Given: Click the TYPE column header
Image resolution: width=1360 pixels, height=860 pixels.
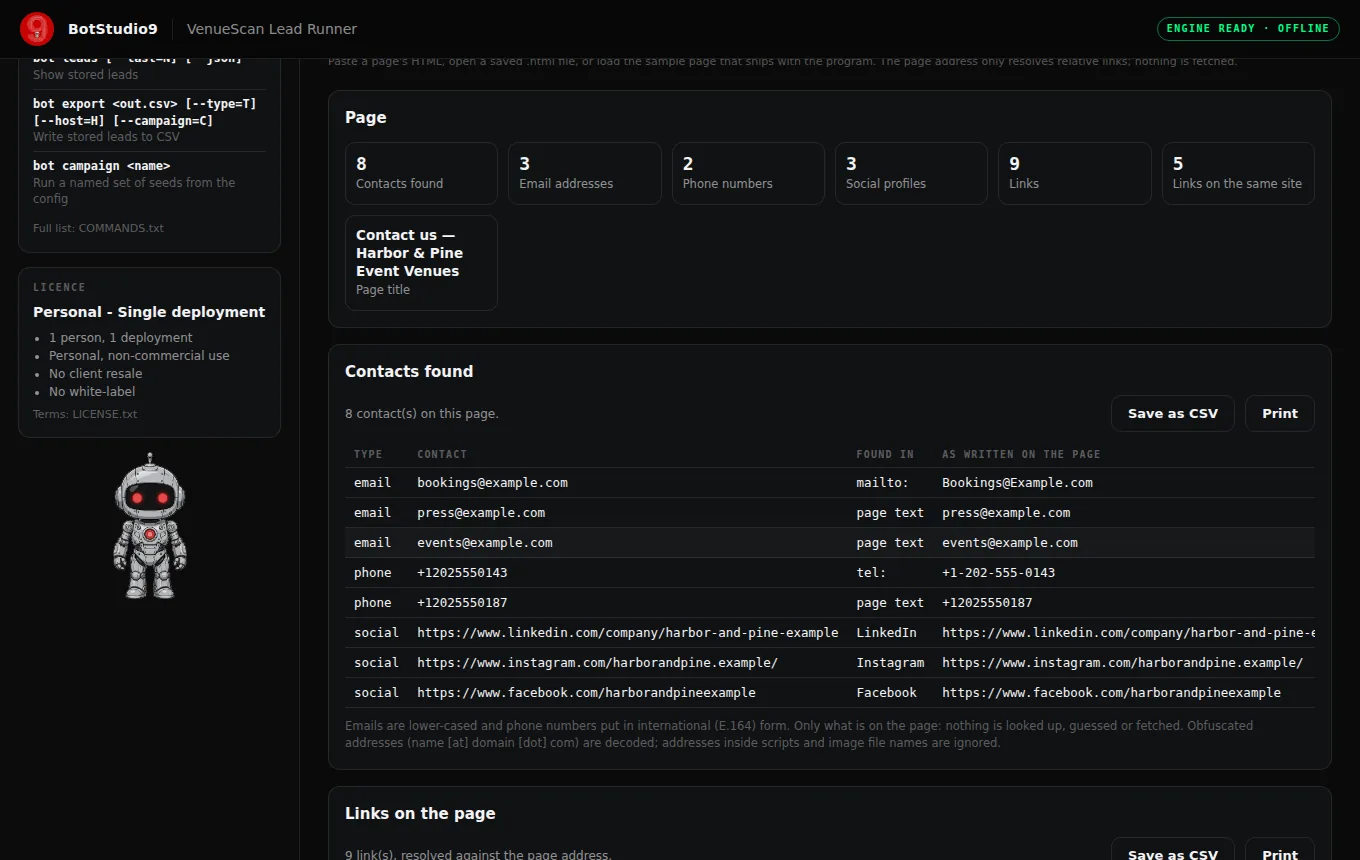Looking at the screenshot, I should pos(368,454).
